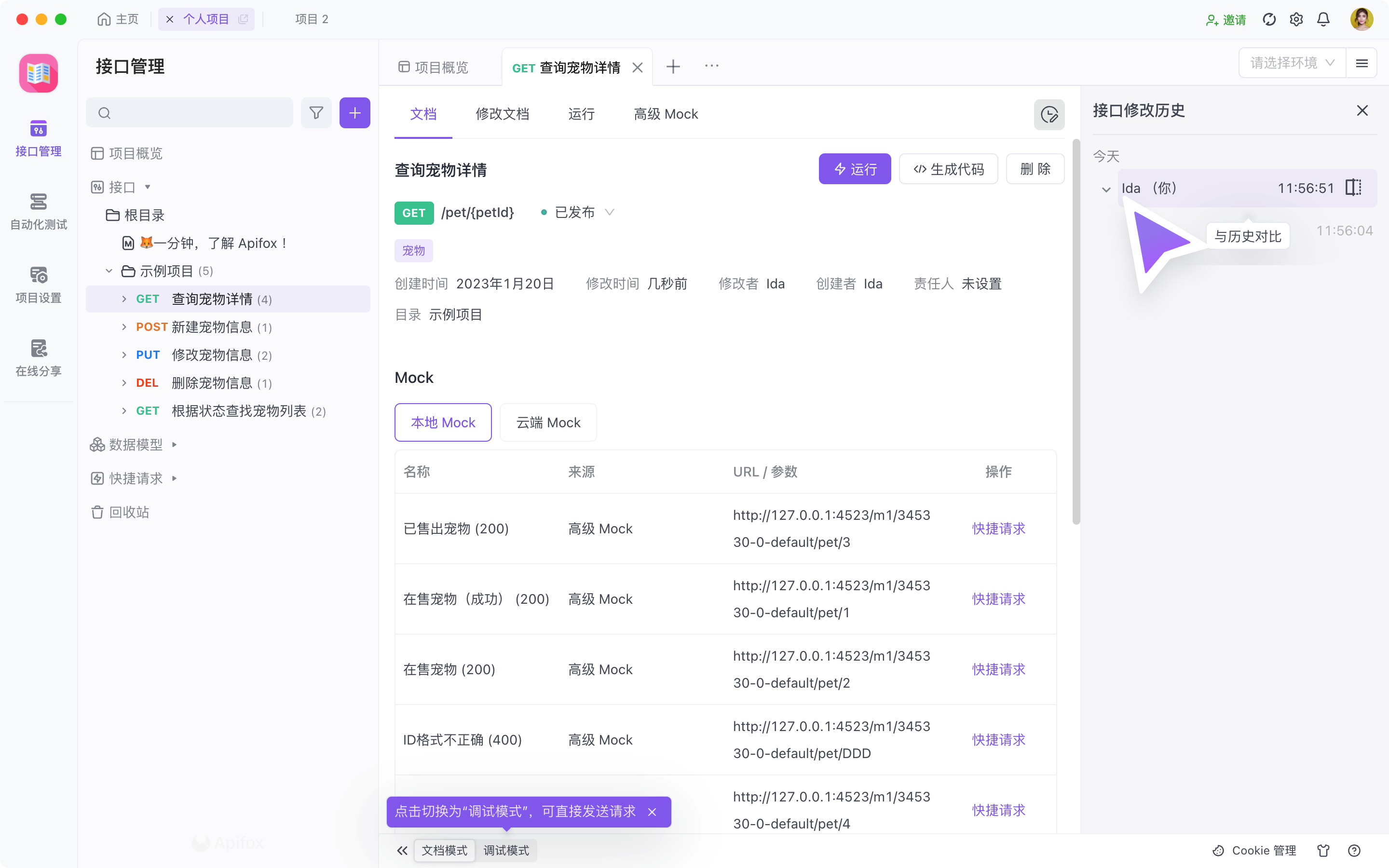The width and height of the screenshot is (1389, 868).
Task: Expand the POST 新建宠物信息 tree item
Action: click(124, 326)
